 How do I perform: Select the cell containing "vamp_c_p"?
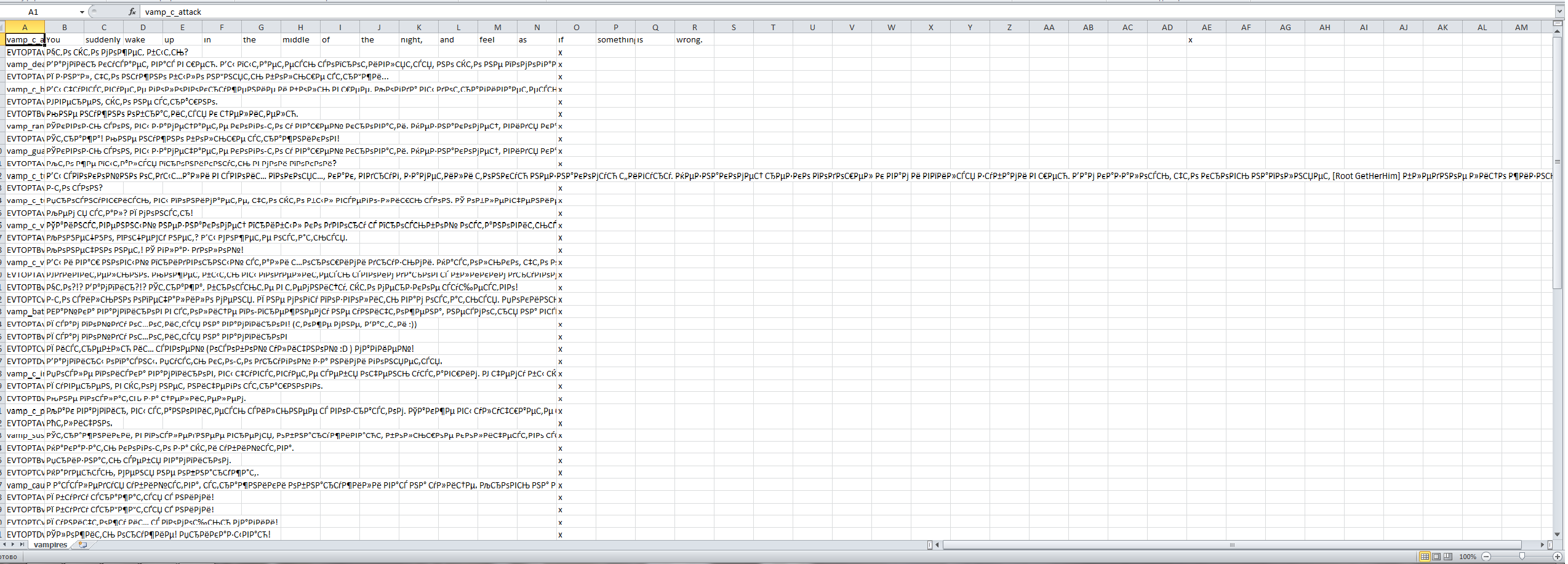point(25,411)
